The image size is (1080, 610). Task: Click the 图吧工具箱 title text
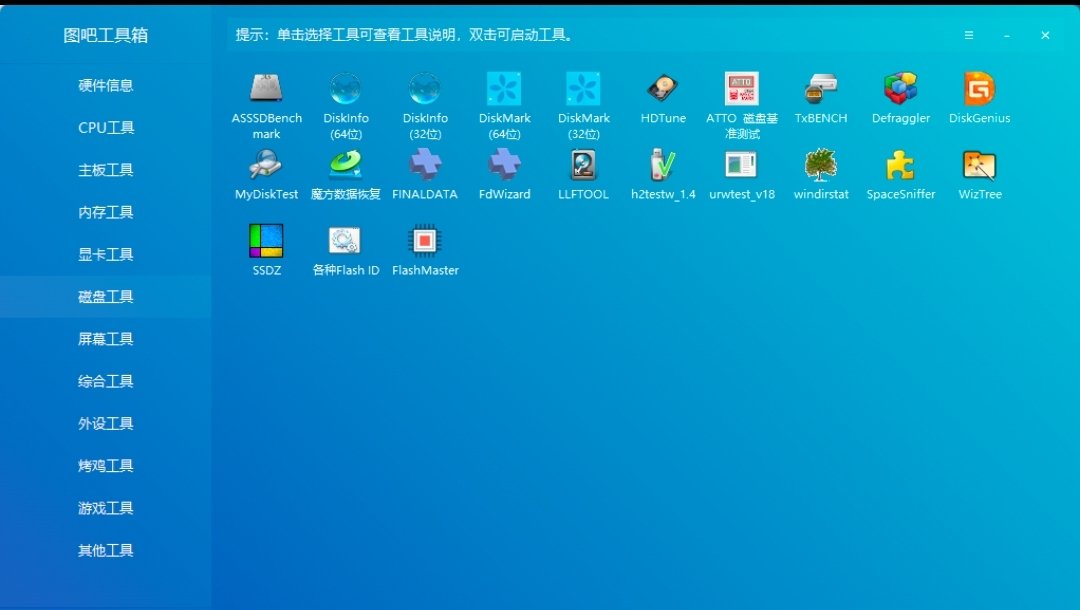(105, 35)
